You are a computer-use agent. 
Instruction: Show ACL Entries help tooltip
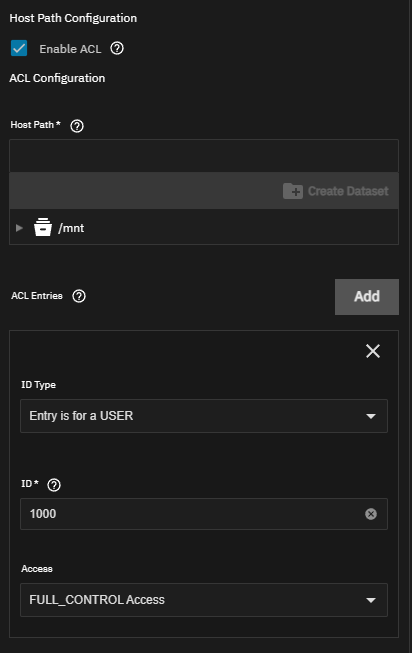(x=79, y=296)
